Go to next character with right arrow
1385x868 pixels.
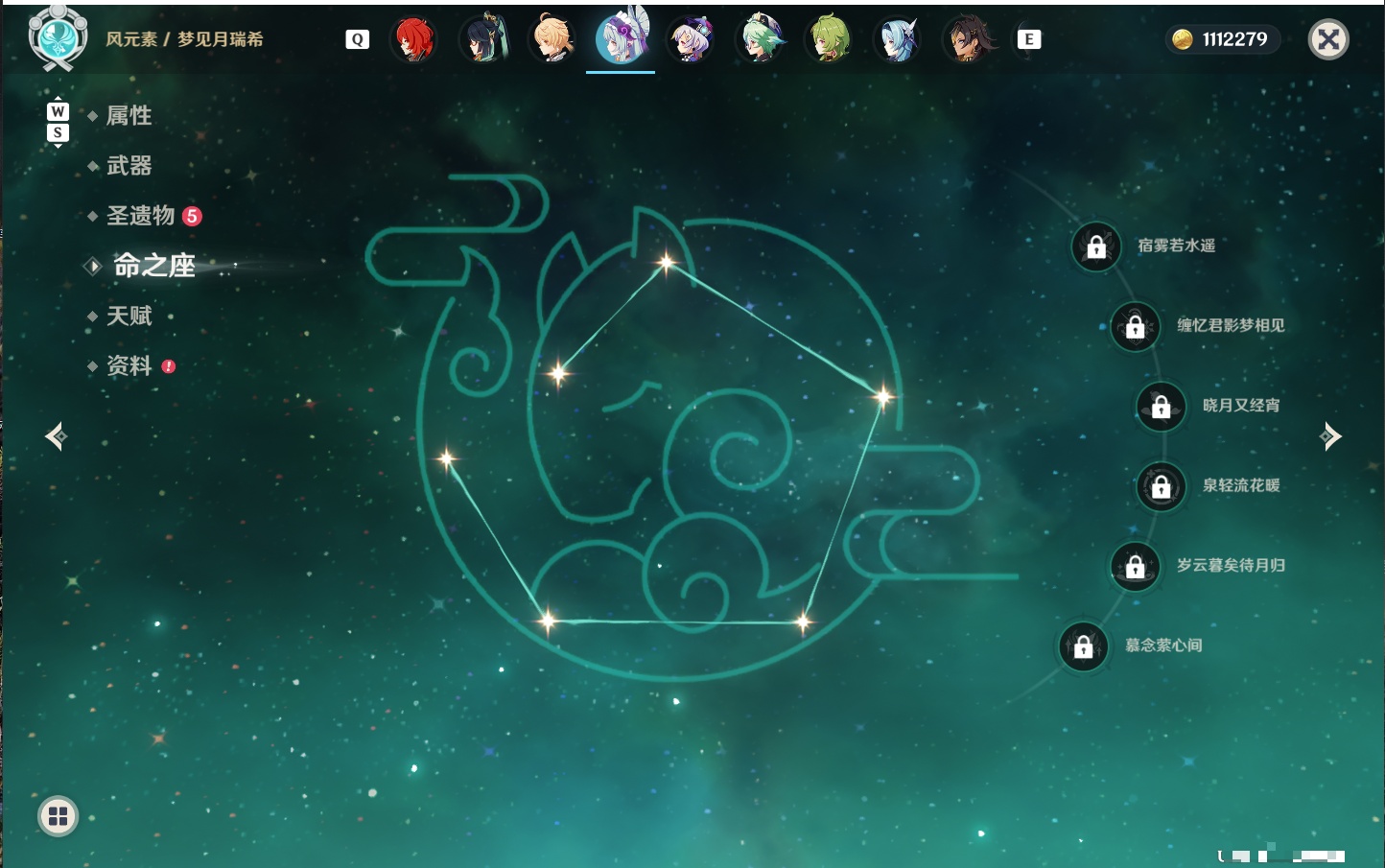pyautogui.click(x=1330, y=436)
